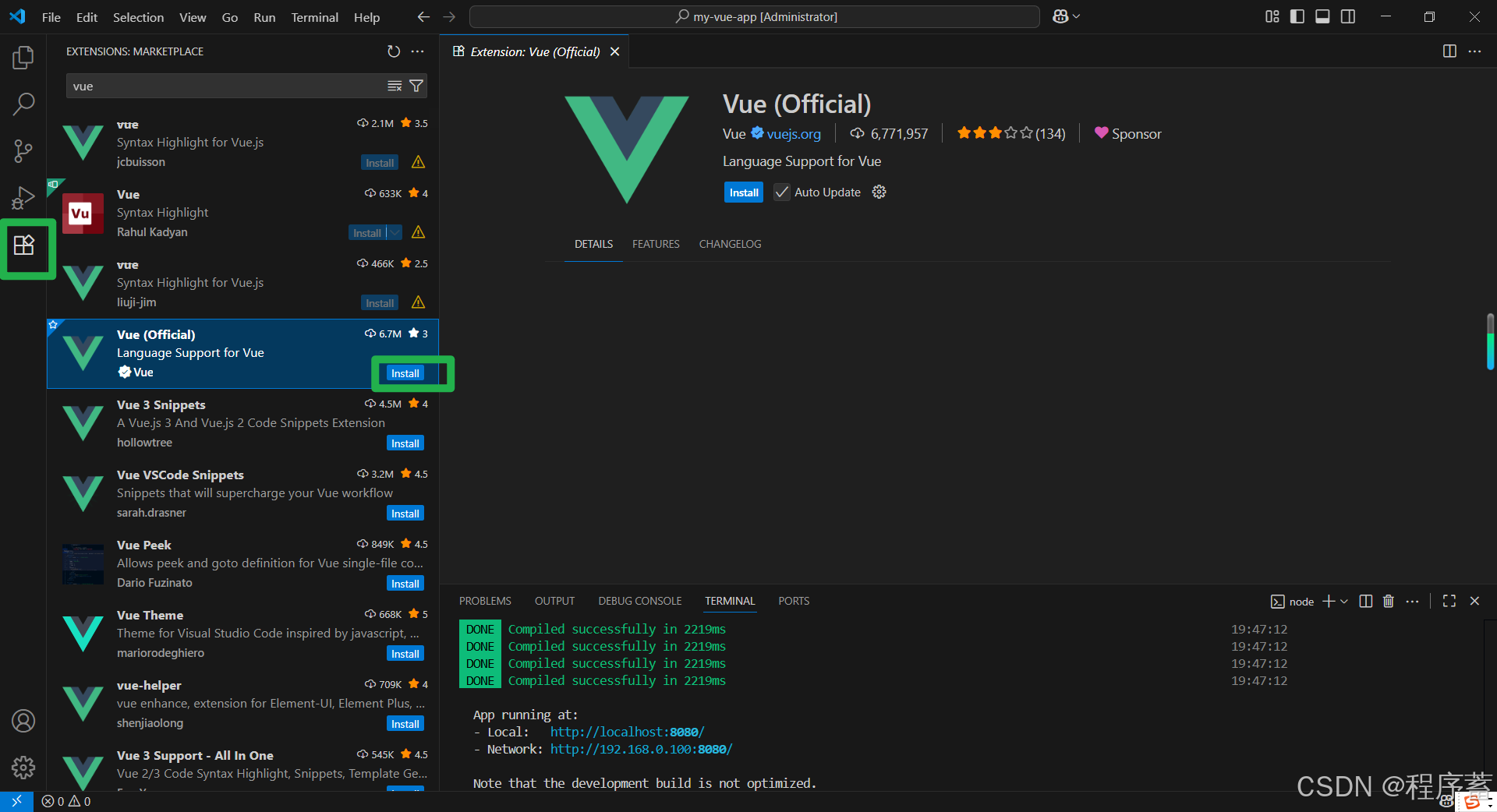
Task: Show errors and warnings in status bar
Action: (66, 801)
